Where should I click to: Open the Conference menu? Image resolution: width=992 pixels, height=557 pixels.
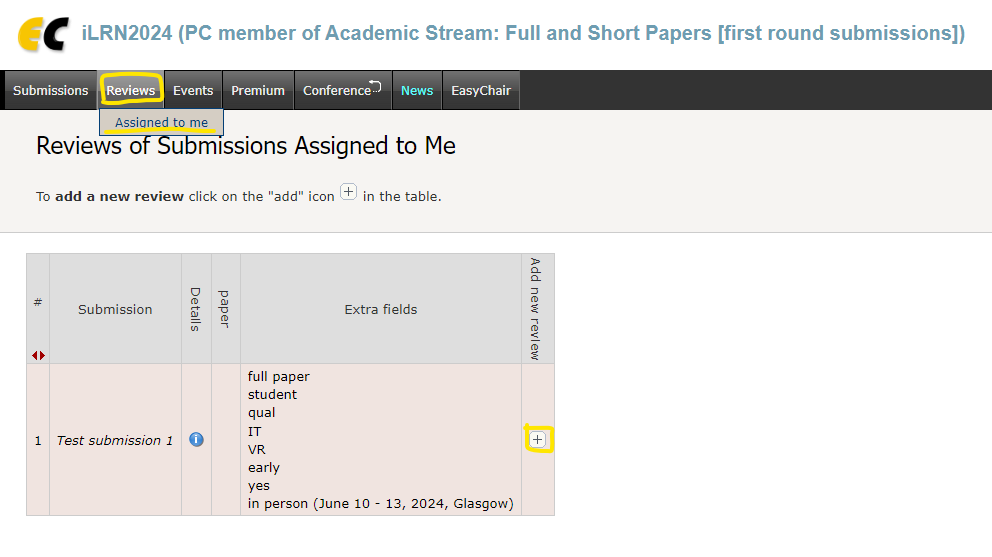tap(336, 90)
